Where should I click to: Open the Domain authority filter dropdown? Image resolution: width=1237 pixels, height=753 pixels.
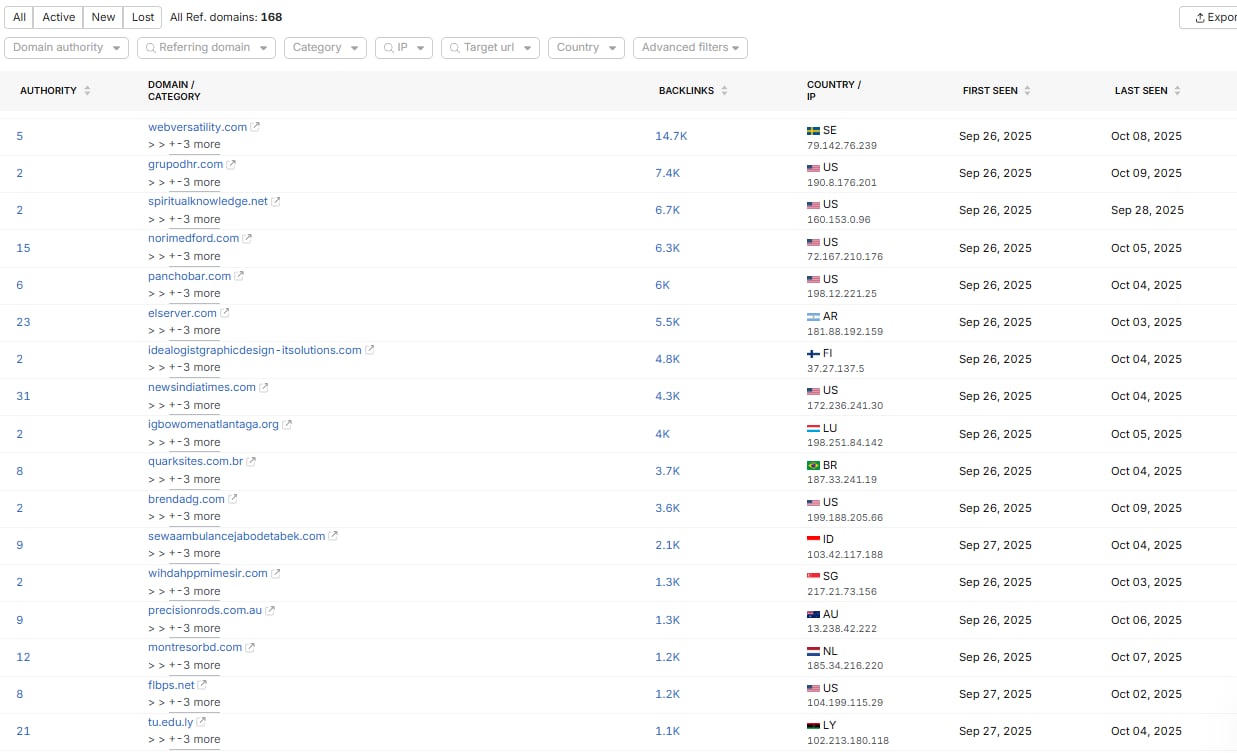(x=67, y=48)
